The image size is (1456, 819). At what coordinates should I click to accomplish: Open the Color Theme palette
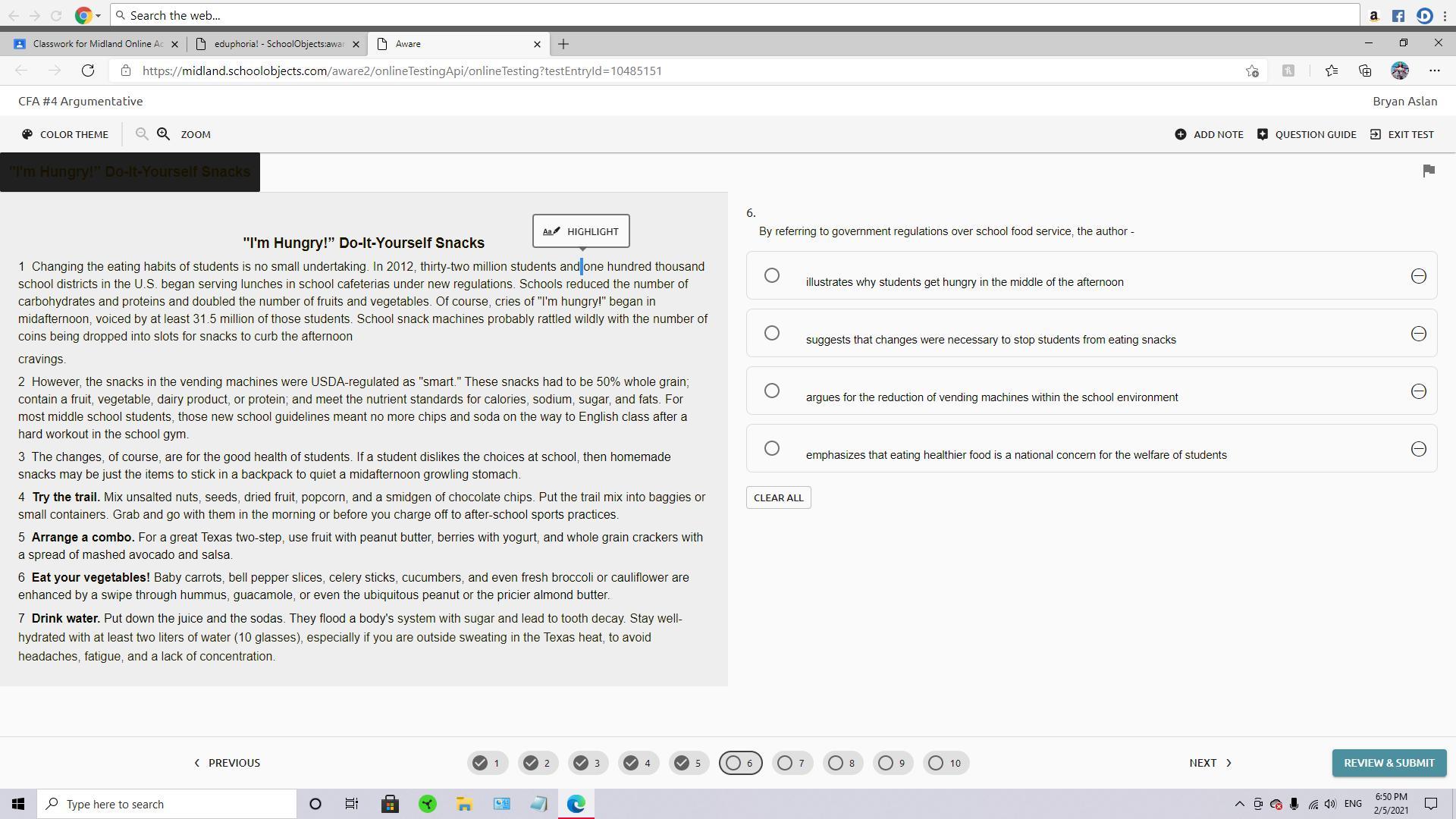tap(65, 134)
